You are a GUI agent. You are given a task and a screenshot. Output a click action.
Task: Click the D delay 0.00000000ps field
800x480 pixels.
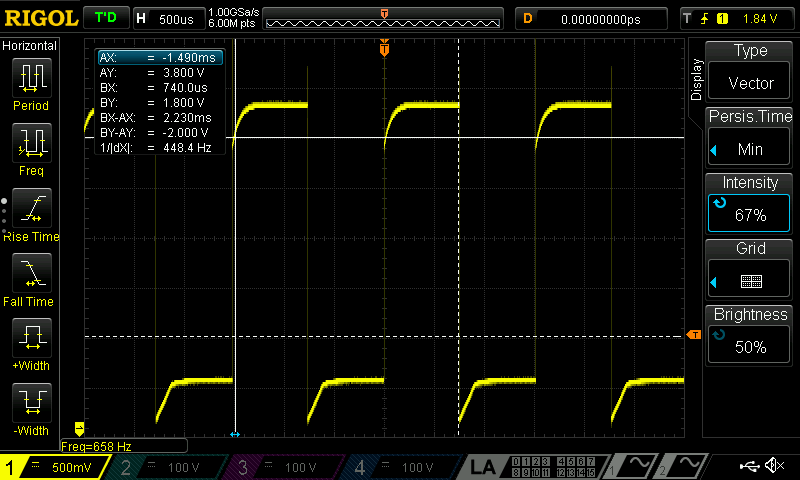click(592, 19)
